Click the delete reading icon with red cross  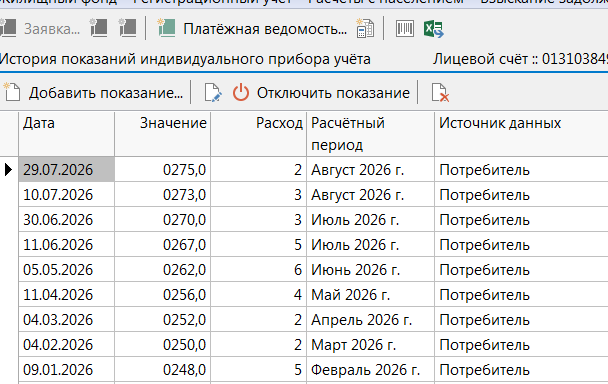(x=440, y=93)
